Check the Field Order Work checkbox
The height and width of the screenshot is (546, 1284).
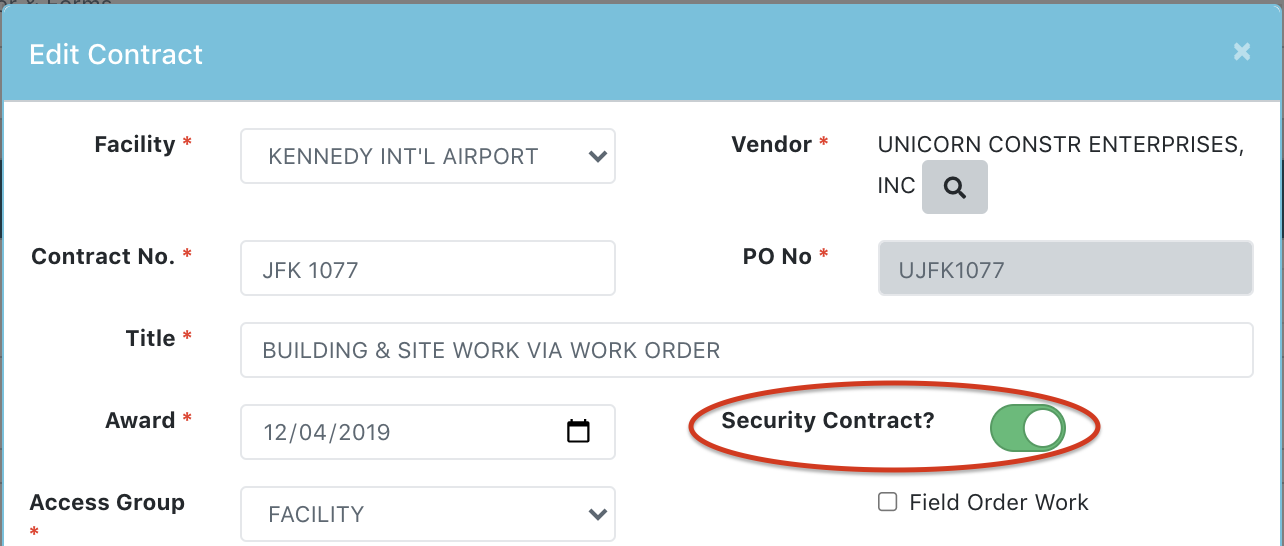pos(887,502)
